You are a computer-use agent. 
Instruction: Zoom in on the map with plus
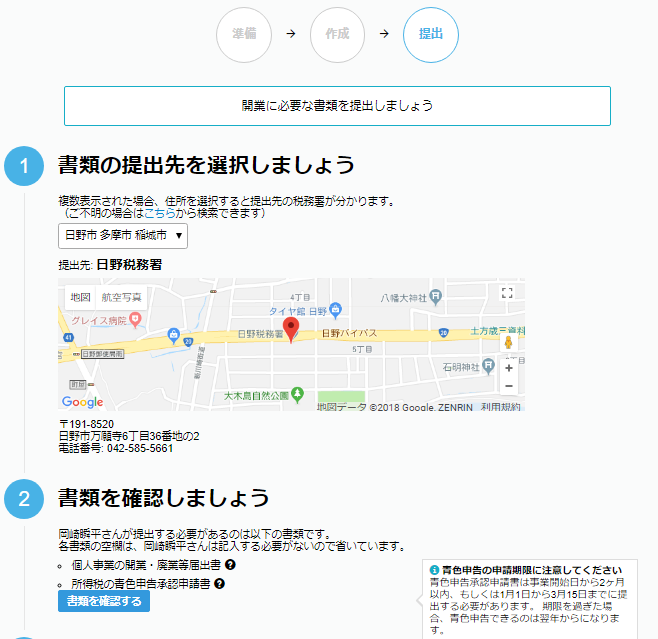509,367
